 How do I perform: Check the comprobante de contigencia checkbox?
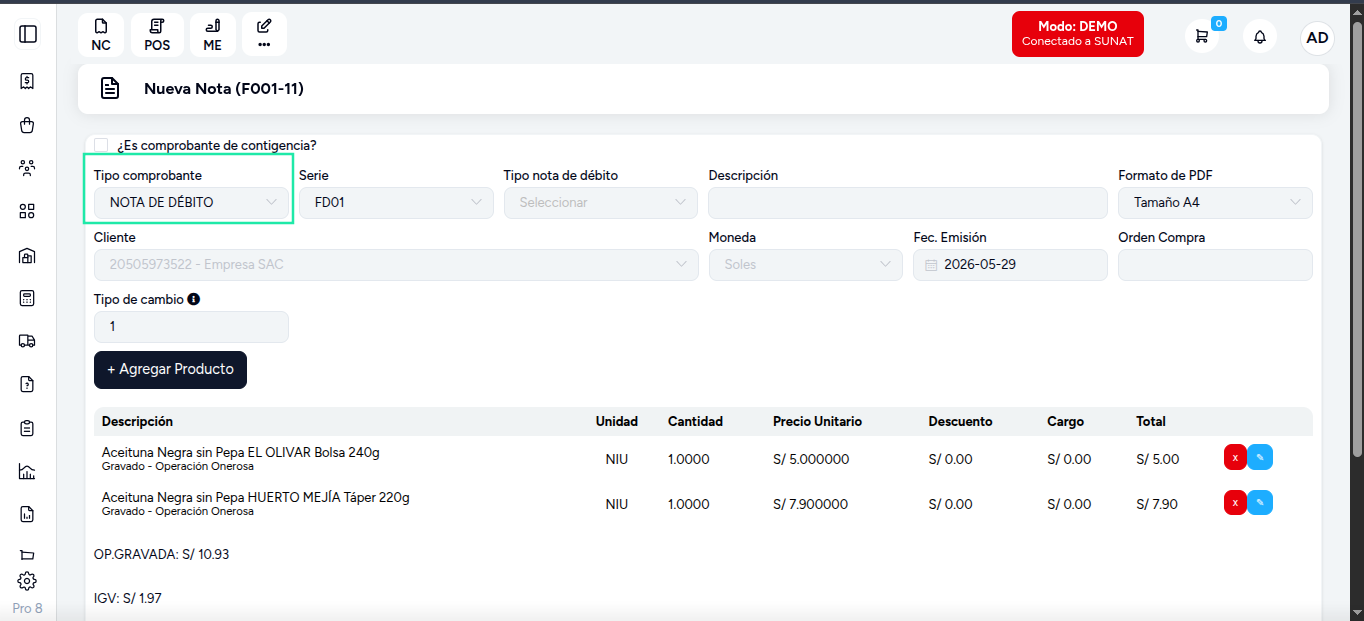coord(101,145)
